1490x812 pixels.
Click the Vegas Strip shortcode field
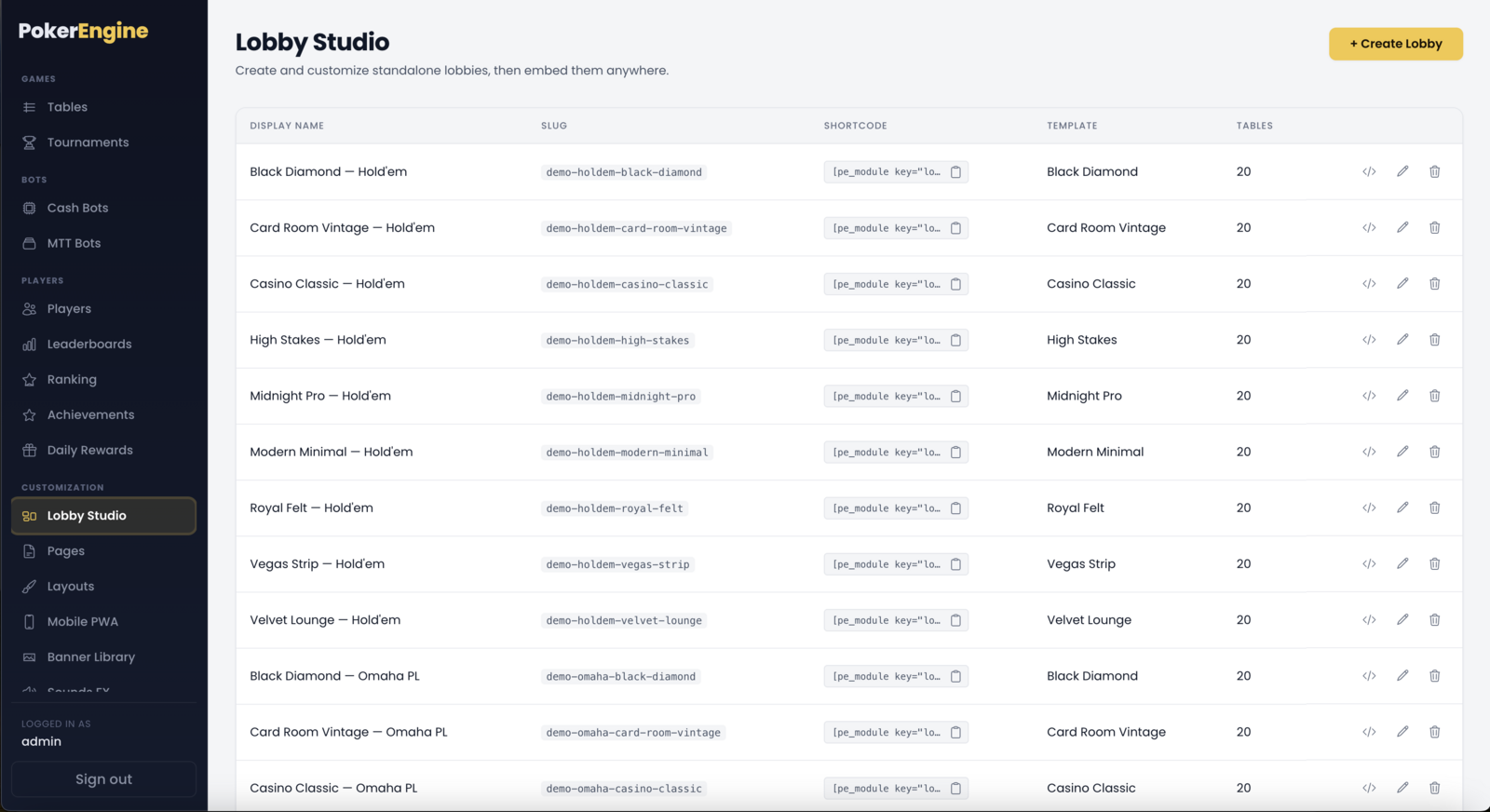[x=896, y=564]
